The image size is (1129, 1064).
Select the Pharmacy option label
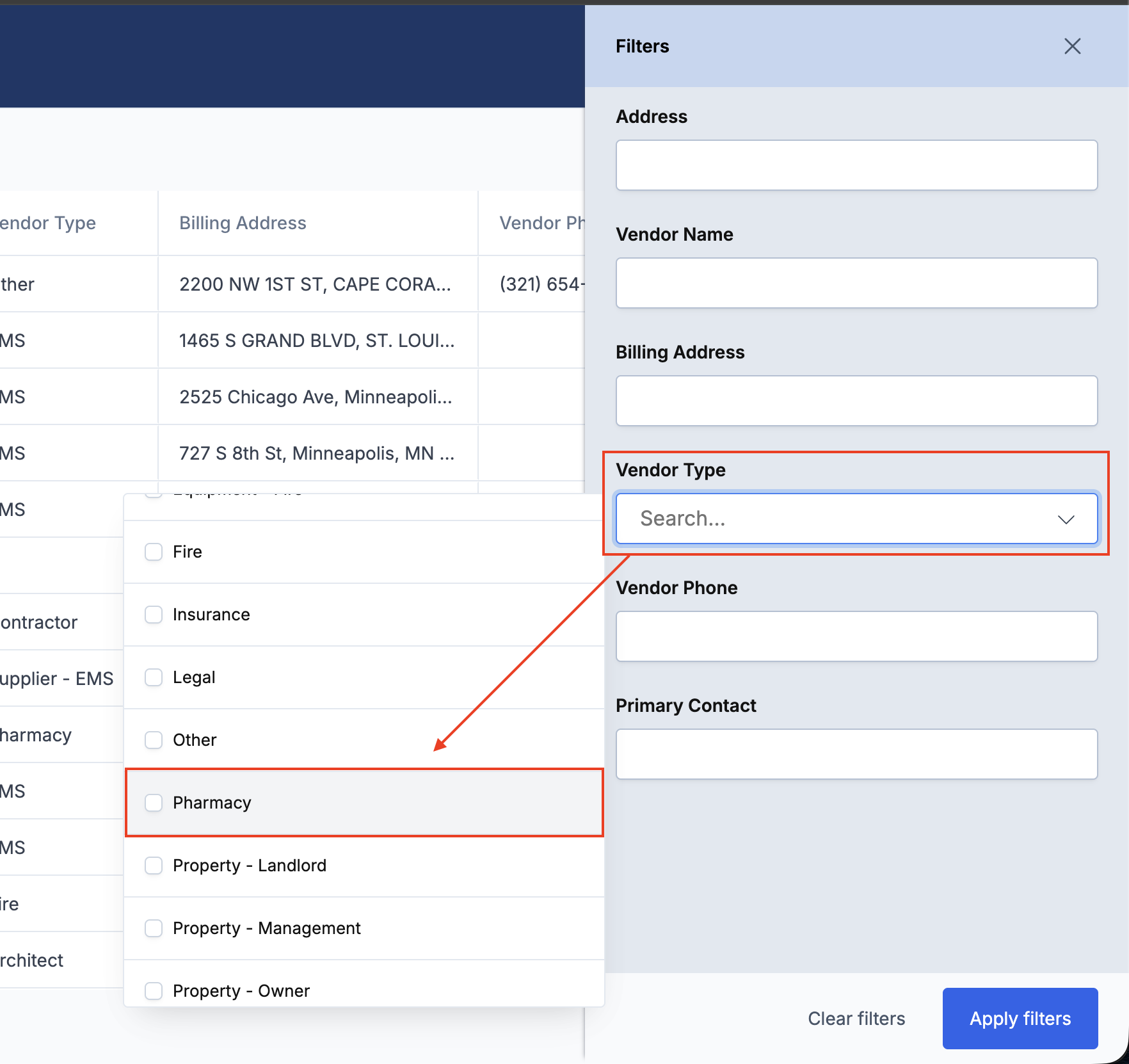point(212,803)
